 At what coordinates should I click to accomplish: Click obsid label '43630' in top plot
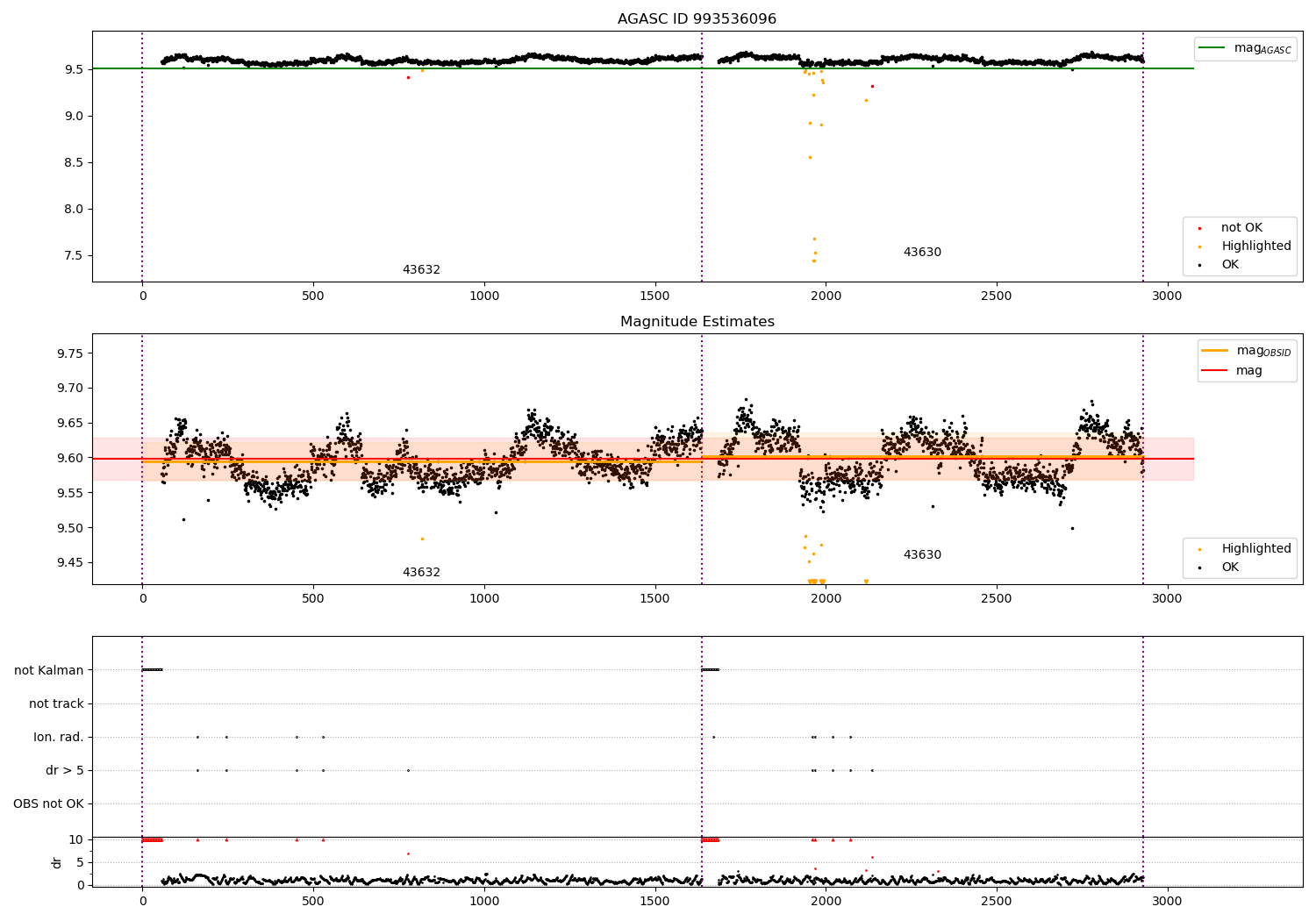(922, 253)
